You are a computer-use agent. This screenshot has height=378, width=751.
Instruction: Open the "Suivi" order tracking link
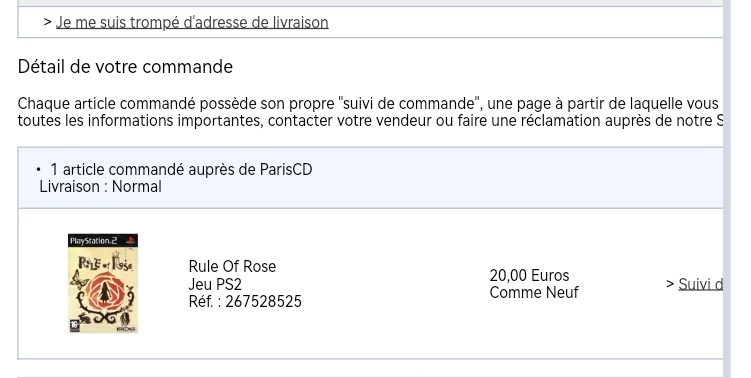701,284
